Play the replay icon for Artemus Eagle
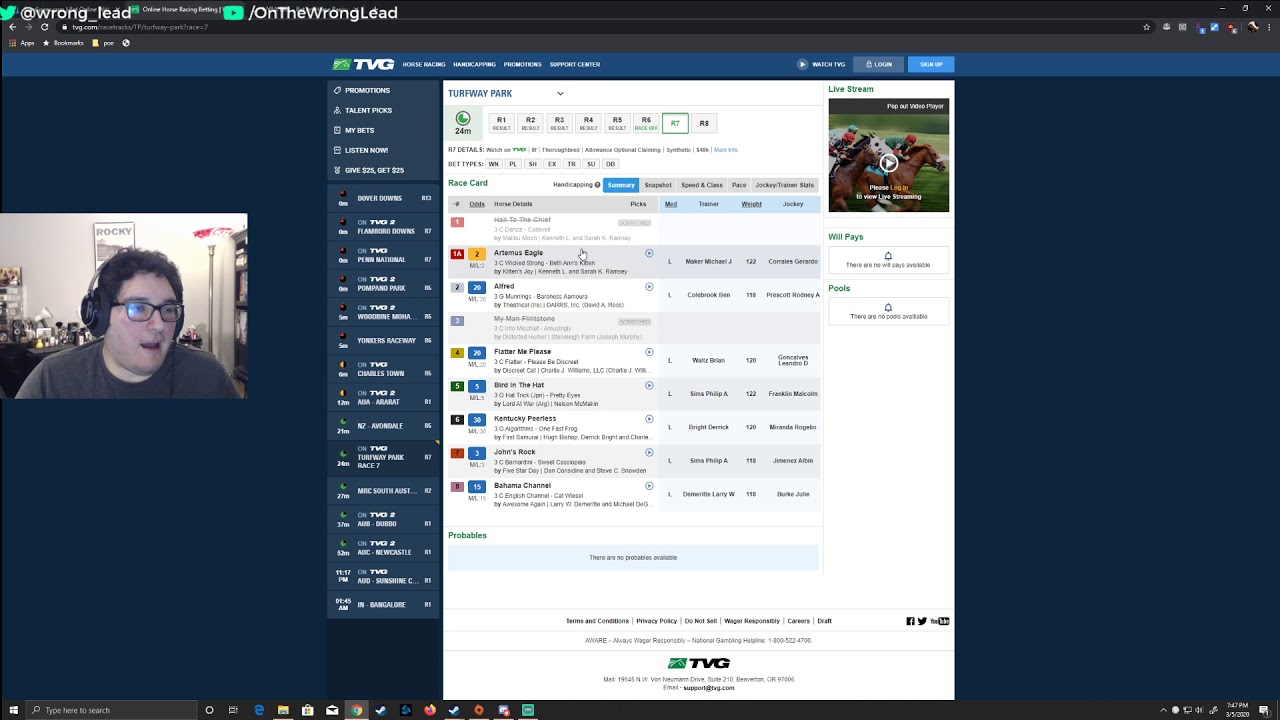Screen dimensions: 1280x720 pos(649,253)
